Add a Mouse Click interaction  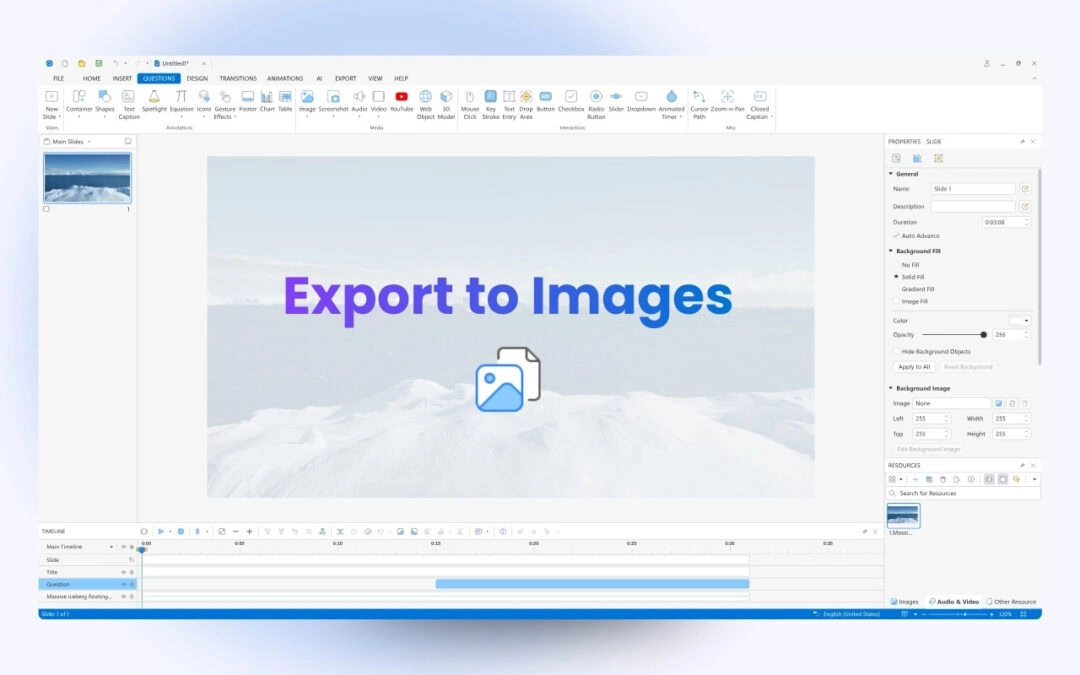(470, 105)
